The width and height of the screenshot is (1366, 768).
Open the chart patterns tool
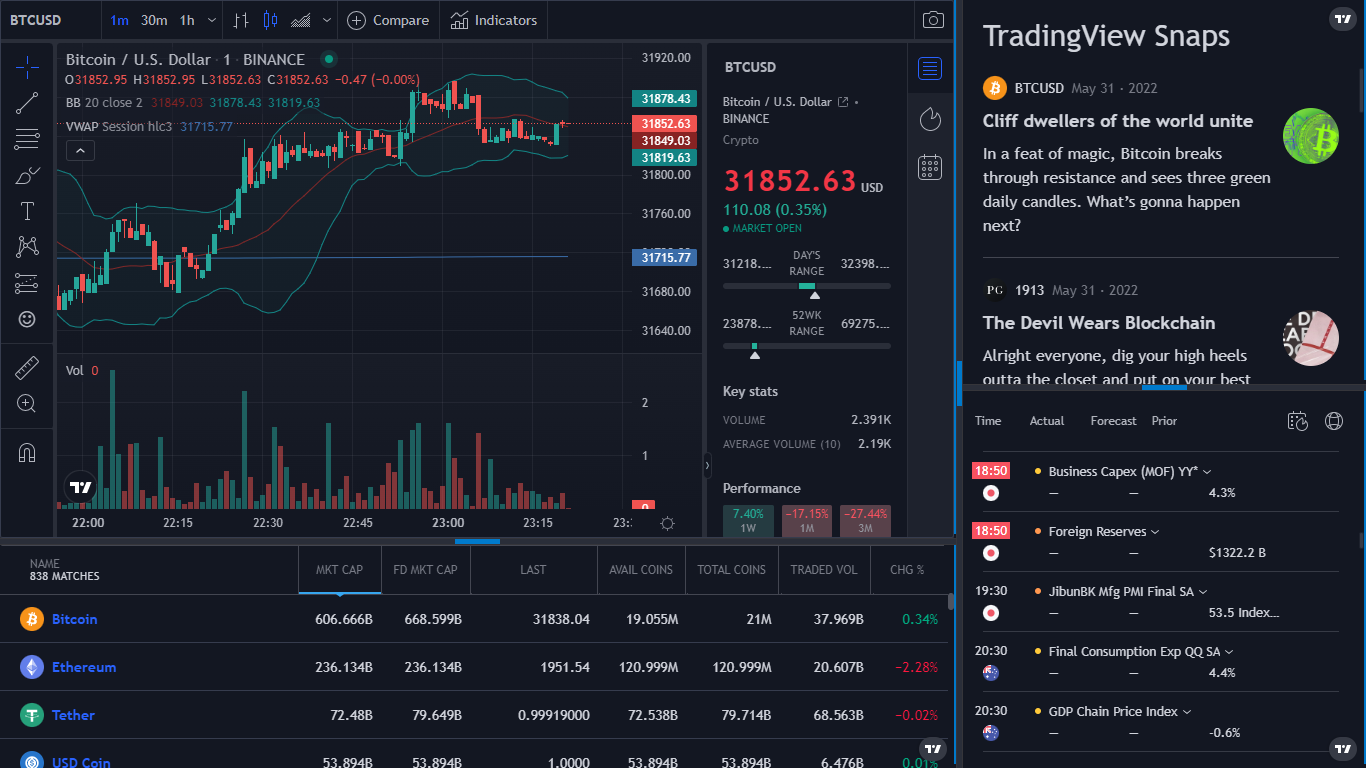point(27,247)
